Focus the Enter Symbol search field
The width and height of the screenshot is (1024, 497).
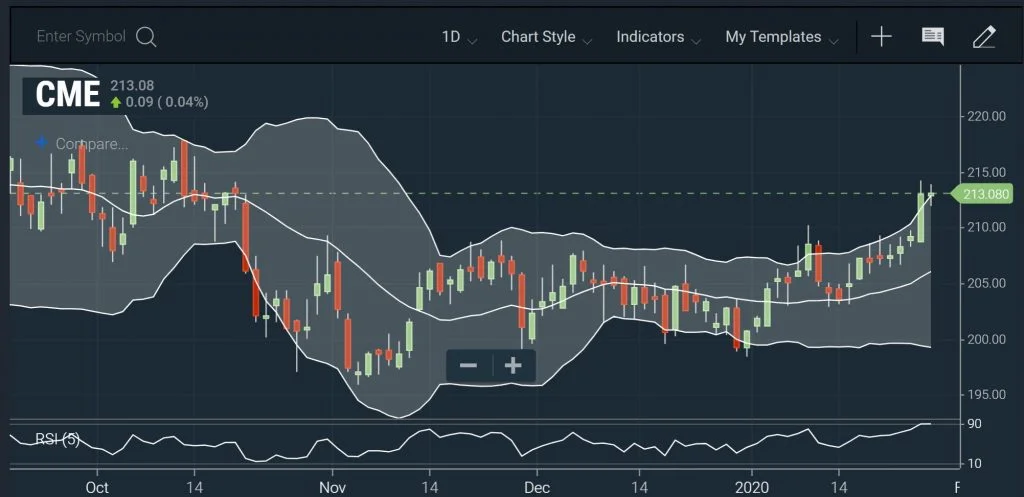[81, 36]
